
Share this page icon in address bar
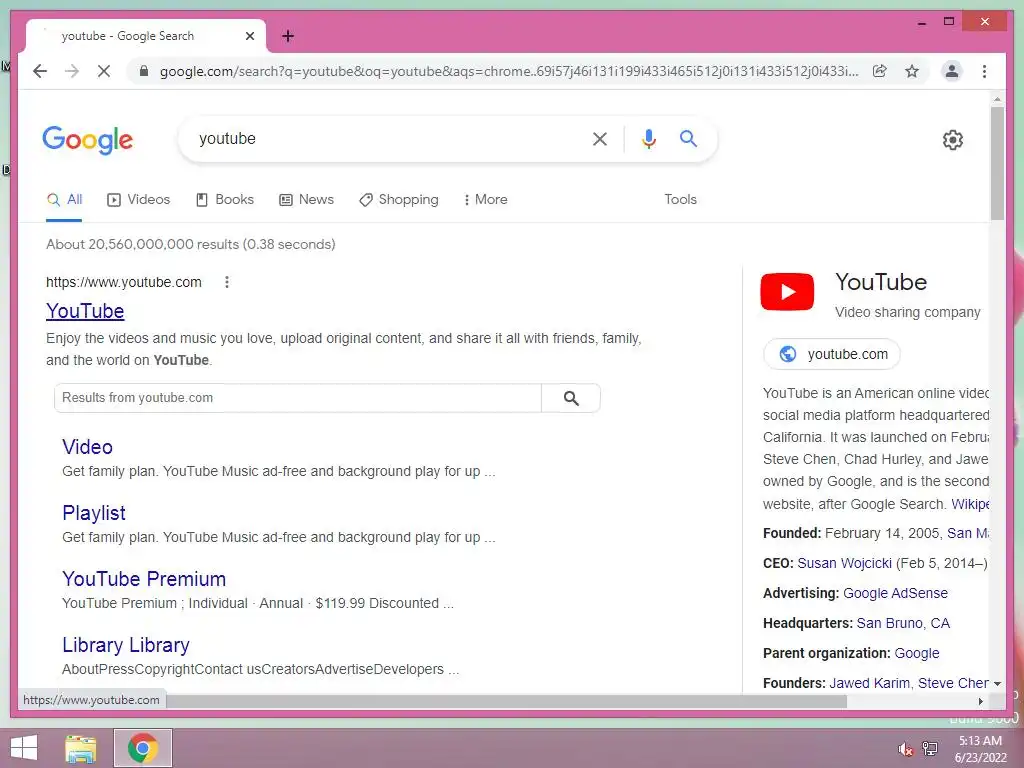coord(880,71)
